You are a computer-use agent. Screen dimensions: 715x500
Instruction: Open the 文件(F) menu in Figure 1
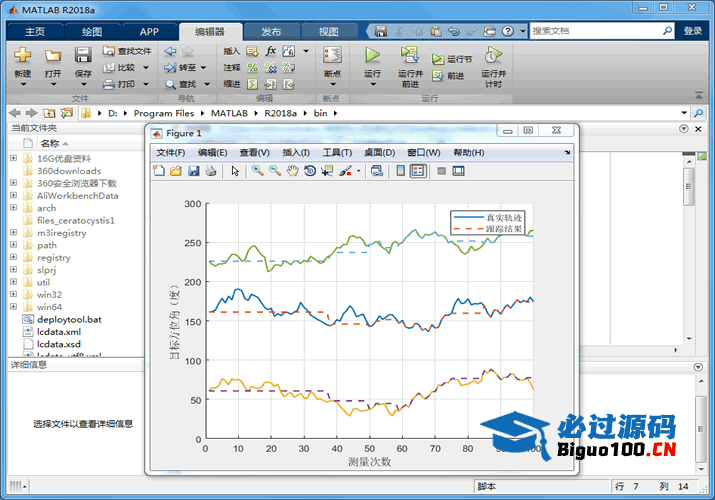pos(171,153)
